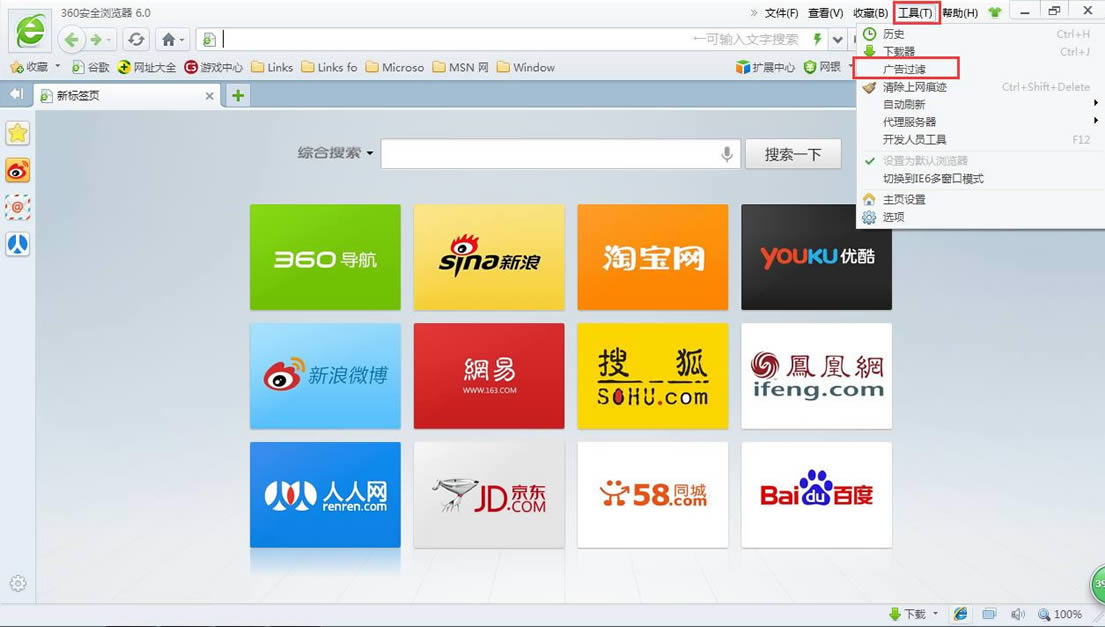Open the MSN 网 bookmark folder
The width and height of the screenshot is (1105, 627).
pyautogui.click(x=460, y=67)
